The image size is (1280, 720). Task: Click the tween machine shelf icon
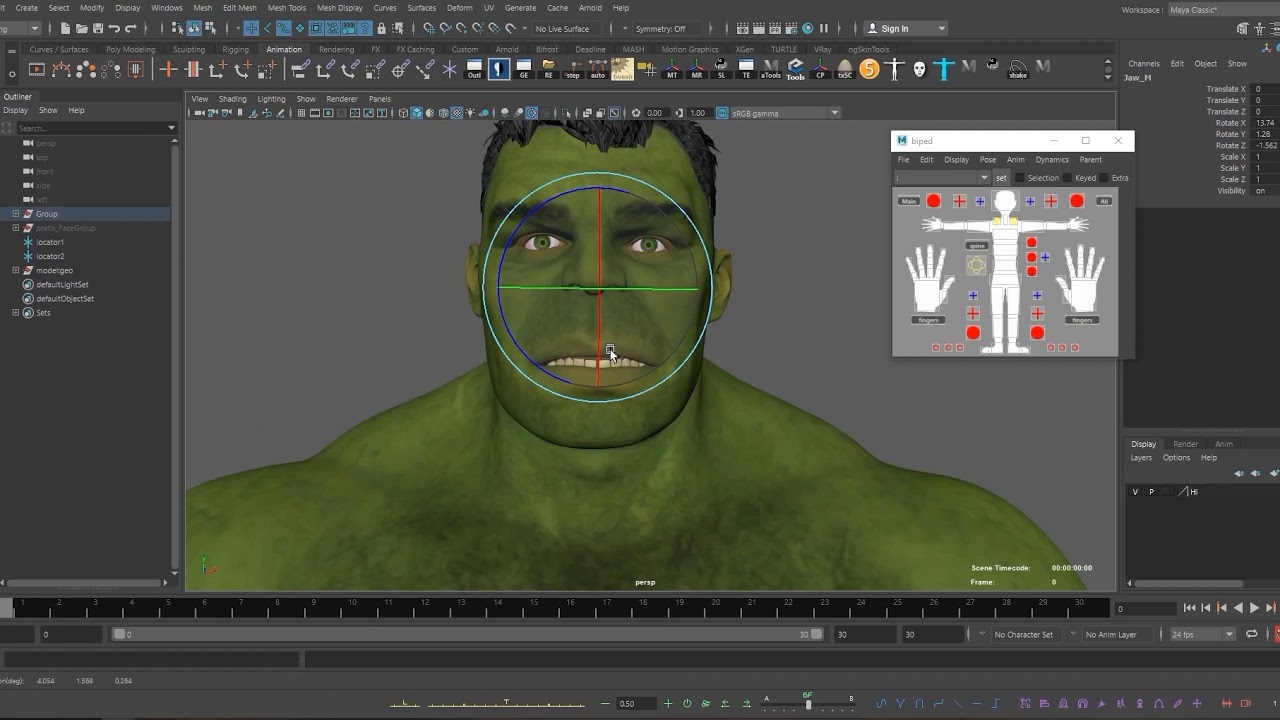tap(622, 68)
